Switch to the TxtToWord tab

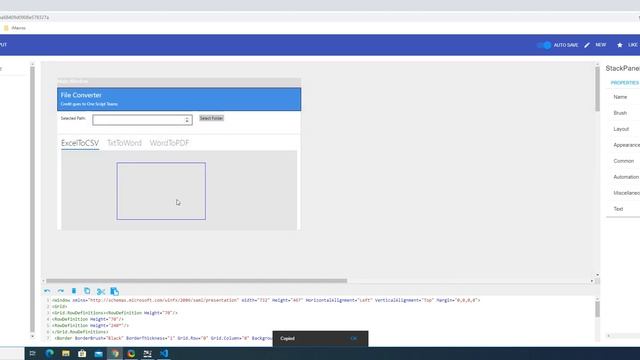tap(124, 143)
